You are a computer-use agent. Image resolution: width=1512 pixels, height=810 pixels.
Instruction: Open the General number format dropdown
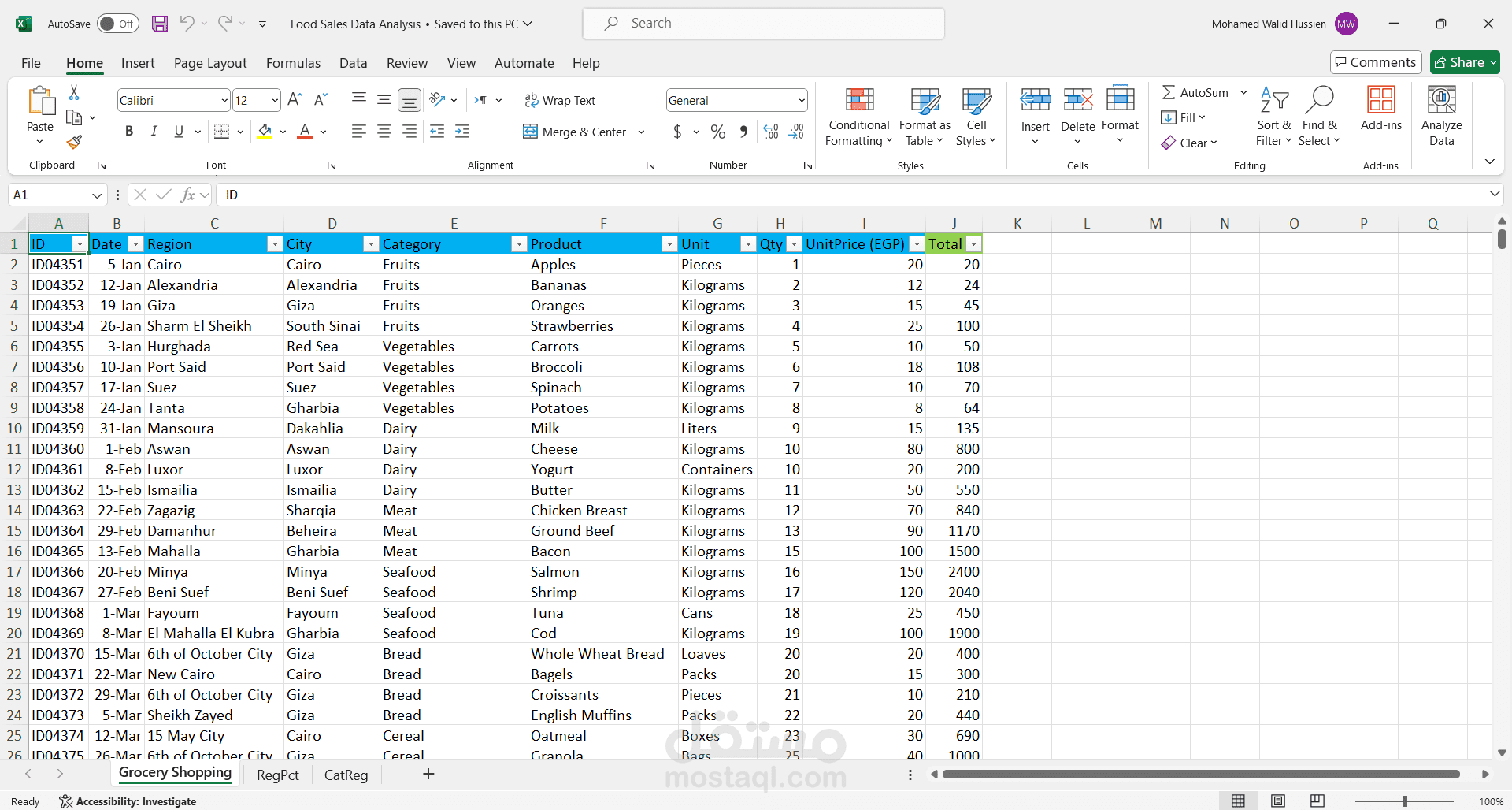coord(802,101)
